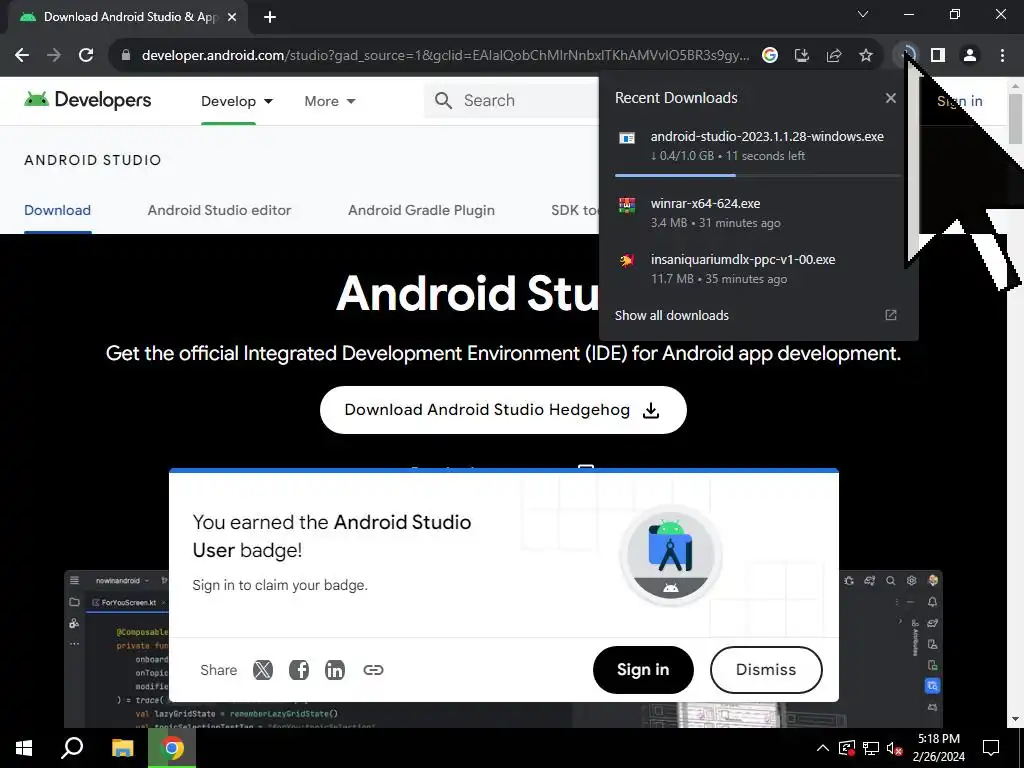Click the Android Developers logo

coord(88,100)
